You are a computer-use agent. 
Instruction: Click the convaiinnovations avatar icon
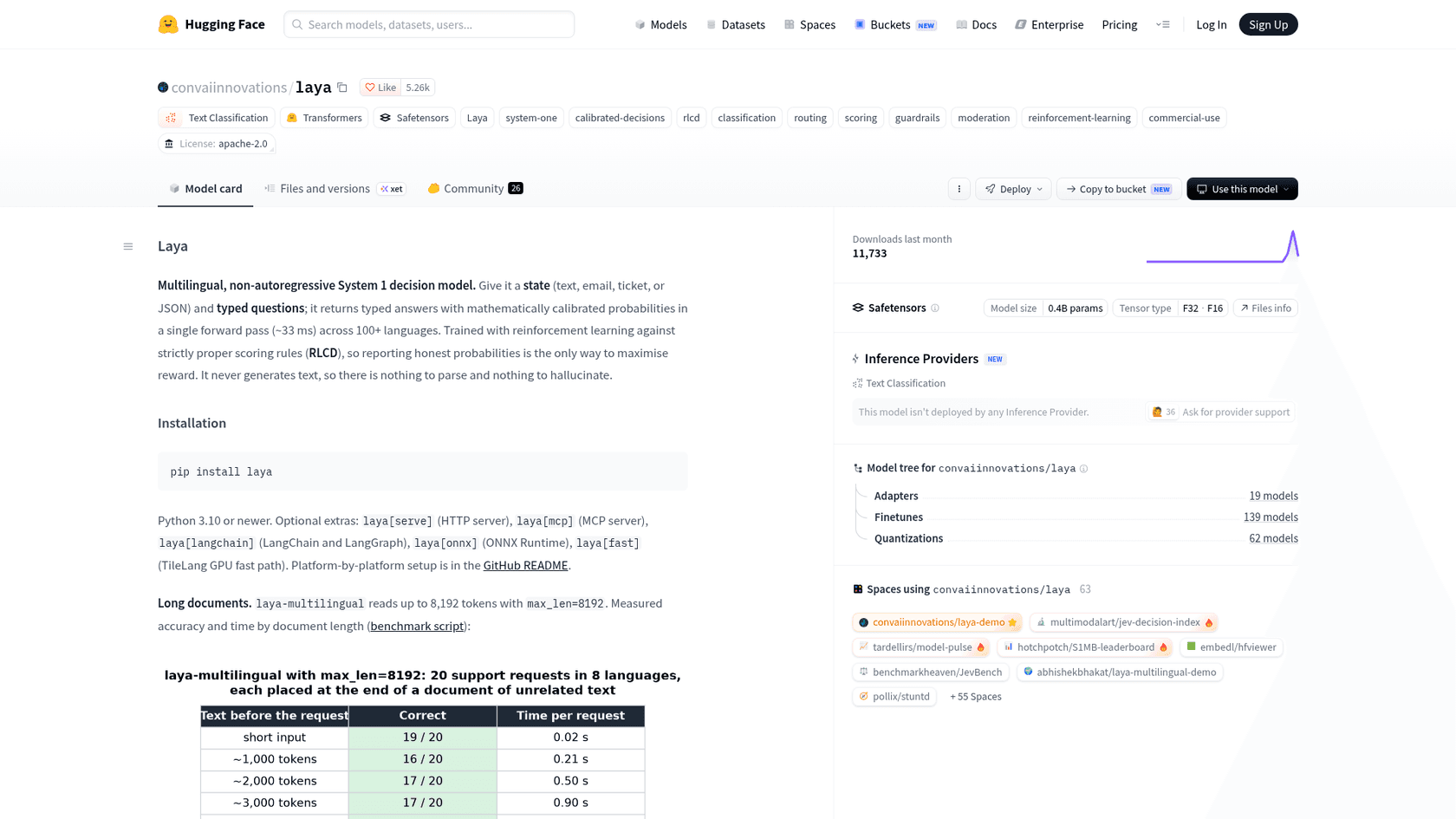pyautogui.click(x=163, y=88)
